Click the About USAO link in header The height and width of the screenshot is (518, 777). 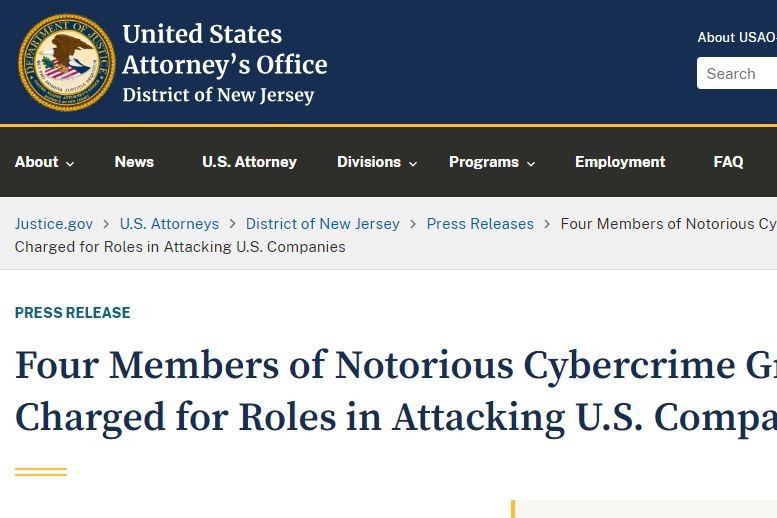pos(737,37)
